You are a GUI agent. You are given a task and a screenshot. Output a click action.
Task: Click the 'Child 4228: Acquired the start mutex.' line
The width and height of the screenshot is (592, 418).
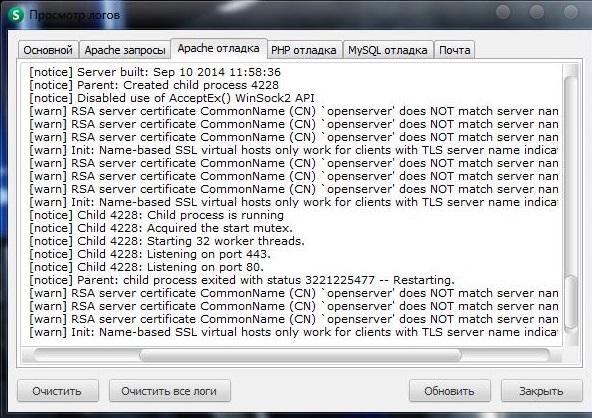(161, 228)
